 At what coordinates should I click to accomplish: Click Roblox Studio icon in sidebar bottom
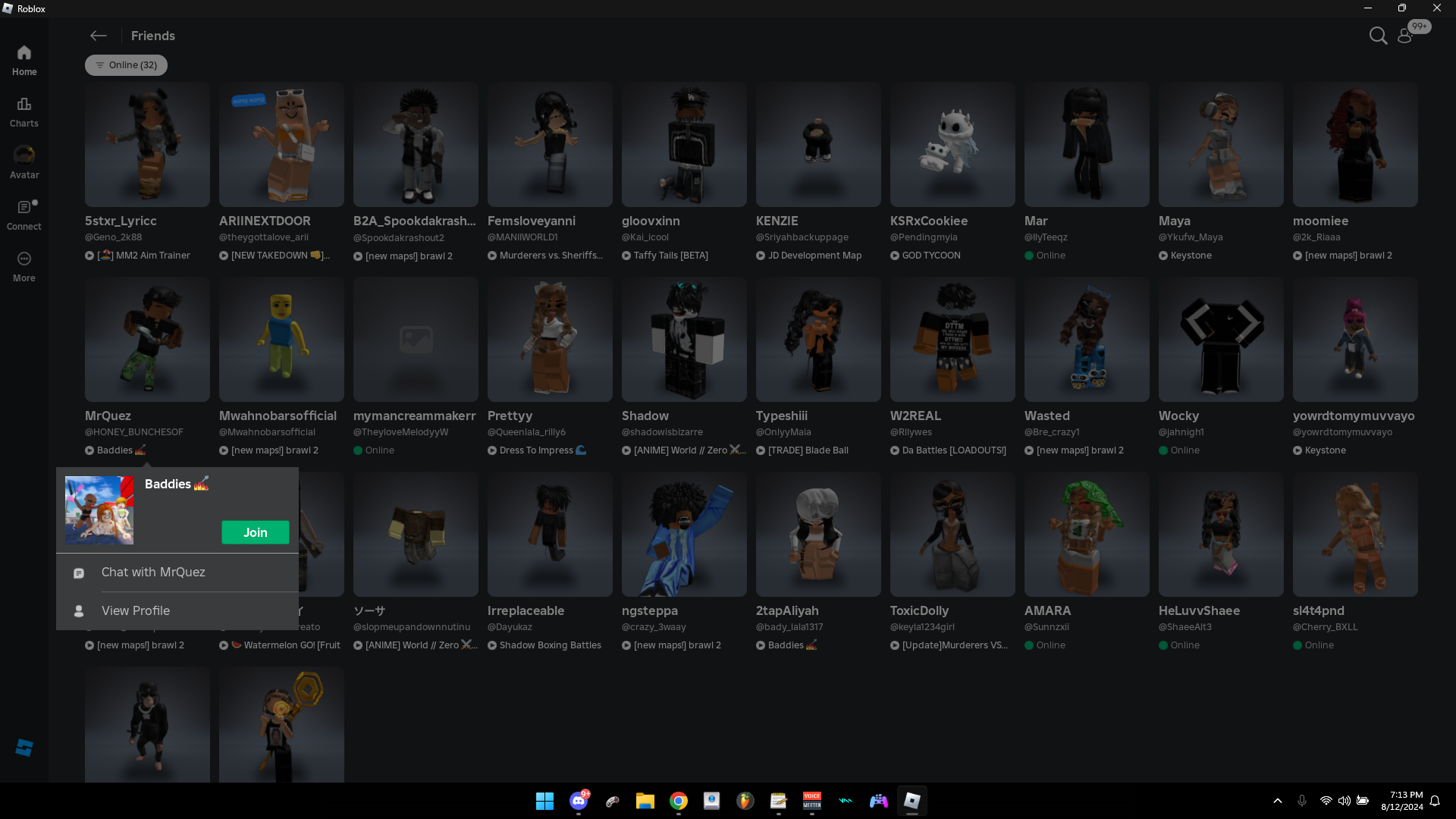point(24,748)
